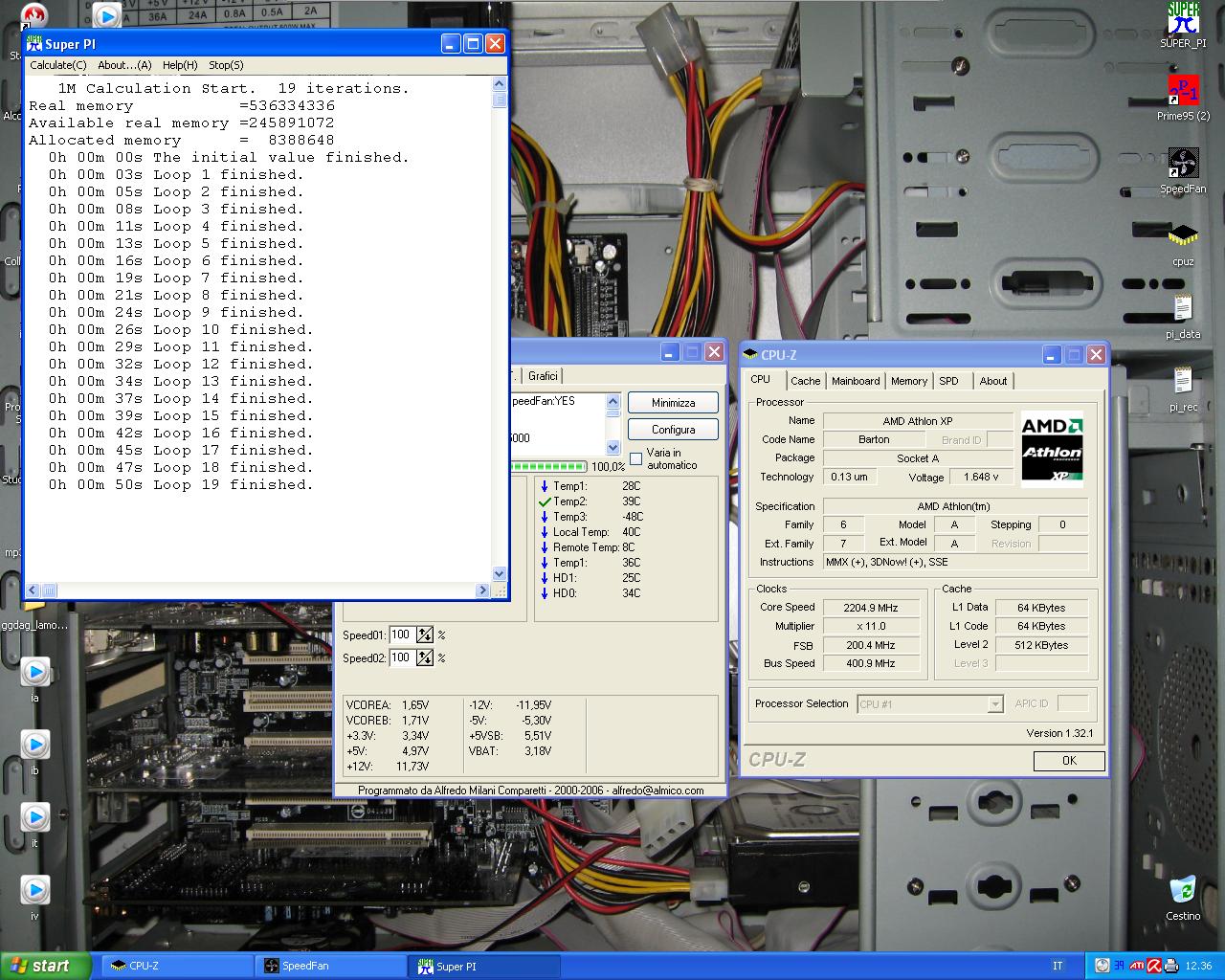Click the SpeedFan temperature 39 tray icon

[1120, 965]
